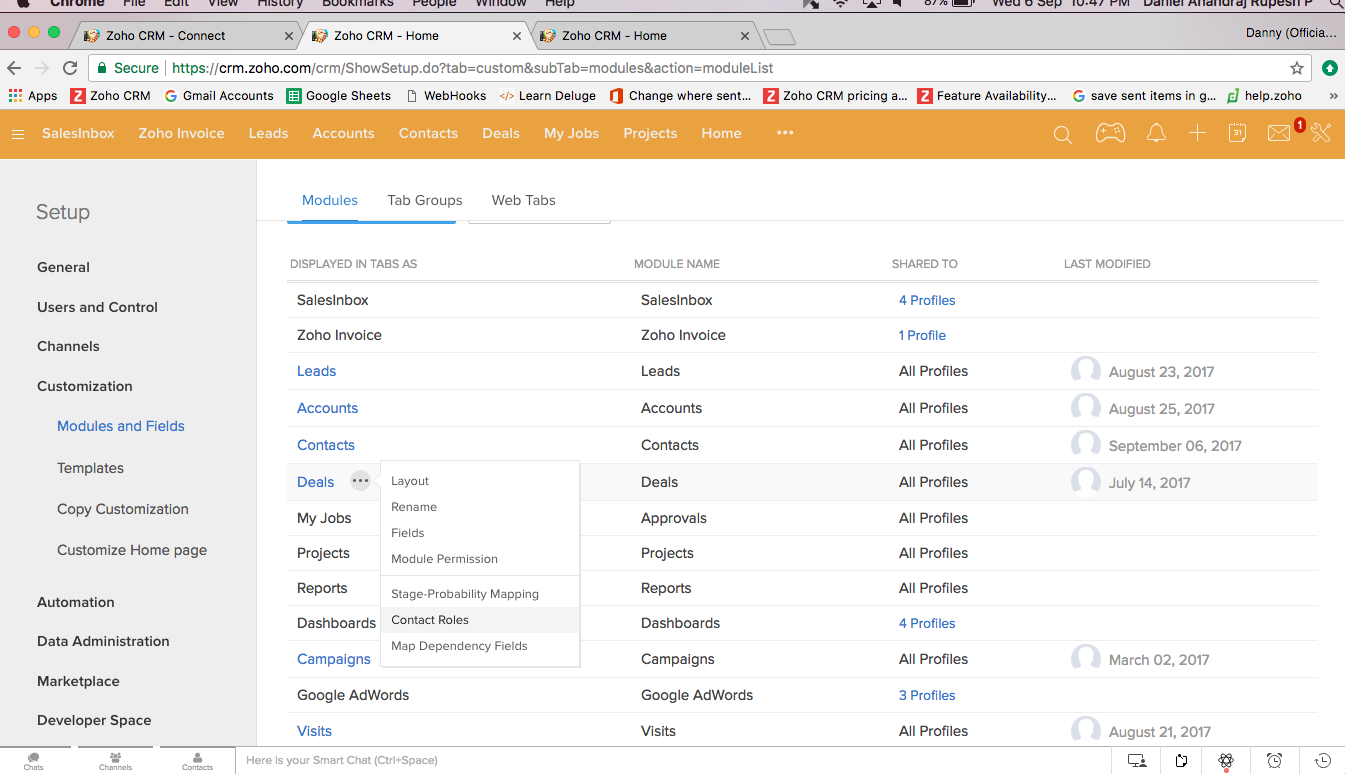Click the July 14, 2017 date in Deals row

tap(1149, 483)
